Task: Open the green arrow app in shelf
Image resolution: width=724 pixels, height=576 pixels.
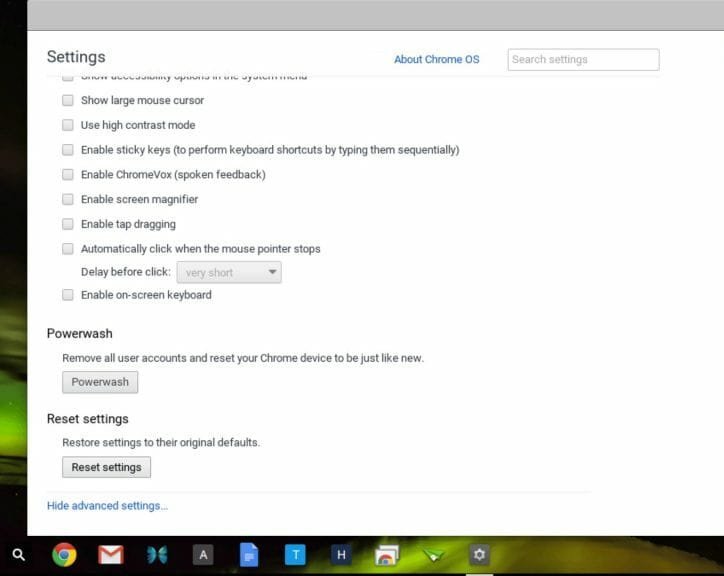Action: [433, 555]
